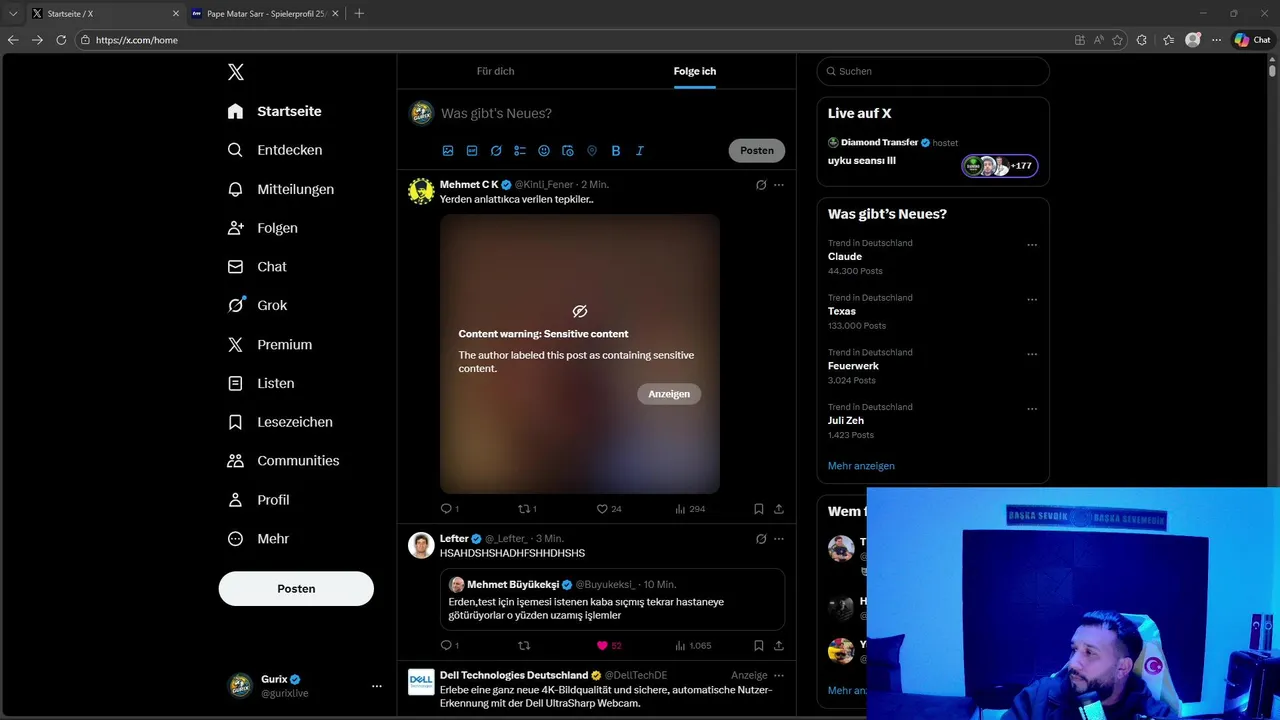
Task: Open more options on the Dell Technologies ad
Action: pos(779,675)
